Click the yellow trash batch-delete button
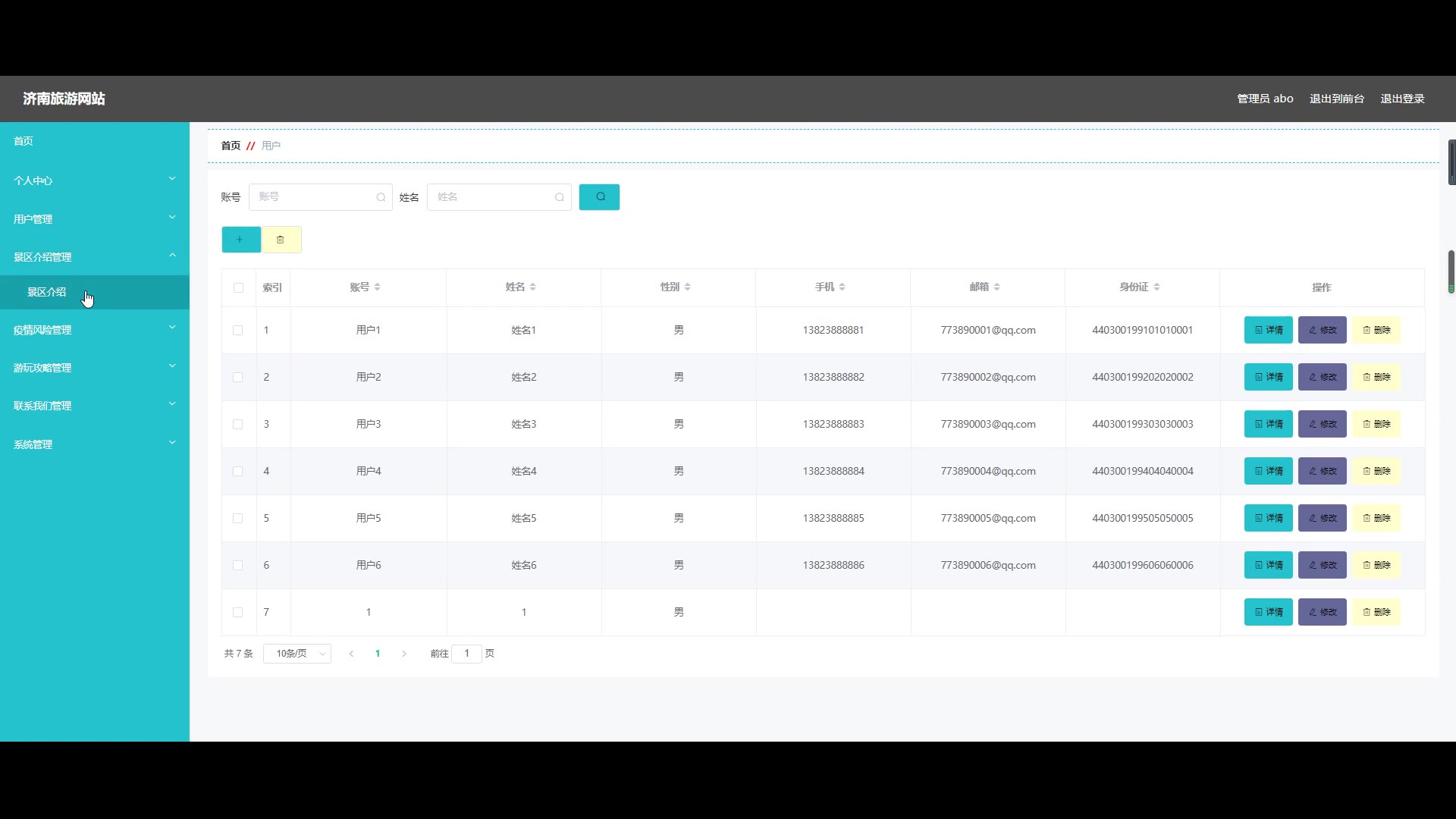Image resolution: width=1456 pixels, height=819 pixels. [x=281, y=240]
